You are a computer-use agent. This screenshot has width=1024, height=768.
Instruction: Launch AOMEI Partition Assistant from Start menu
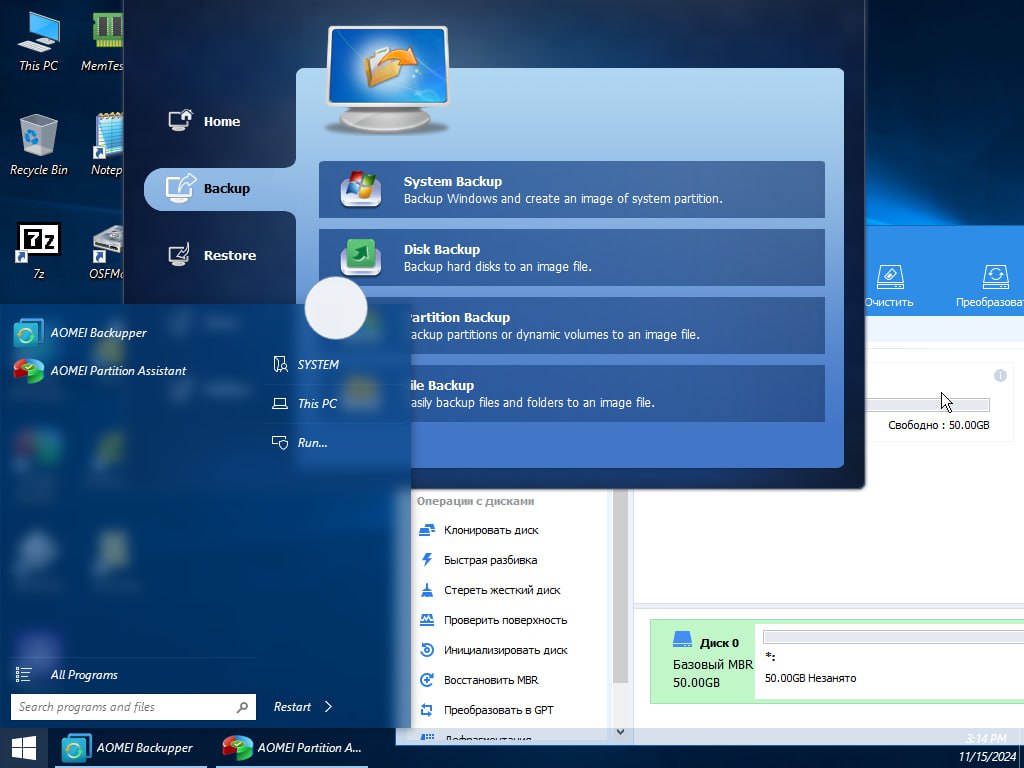click(x=118, y=371)
